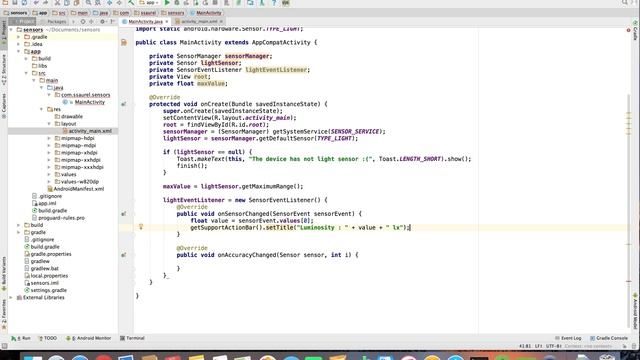This screenshot has height=360, width=640.
Task: Click the java breadcrumb in navigation bar
Action: pos(101,13)
